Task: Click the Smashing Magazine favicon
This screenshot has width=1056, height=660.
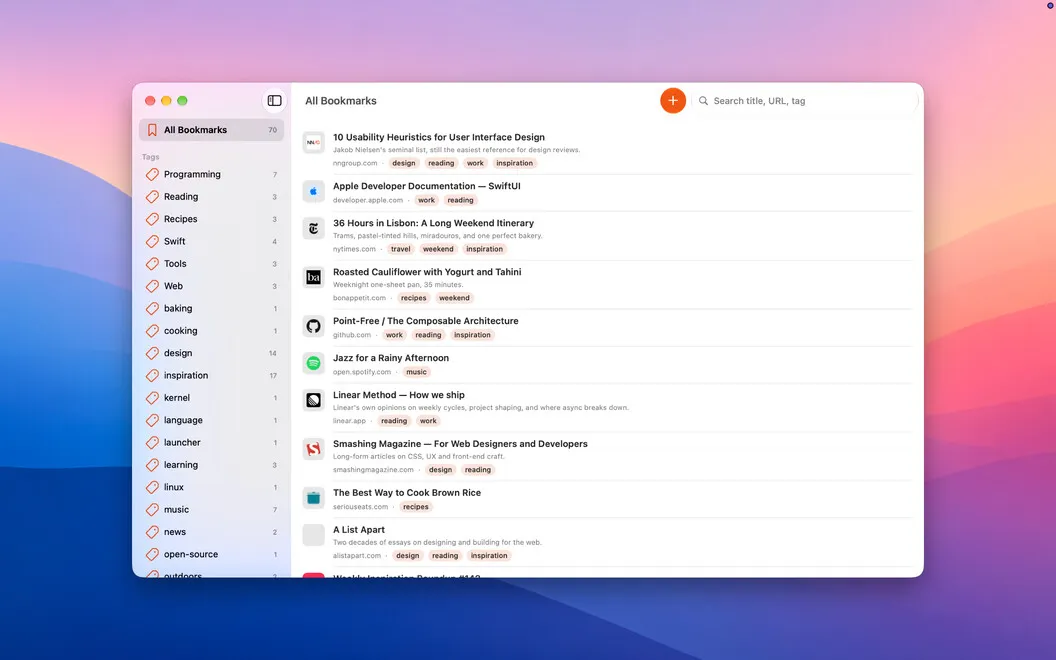Action: coord(313,449)
